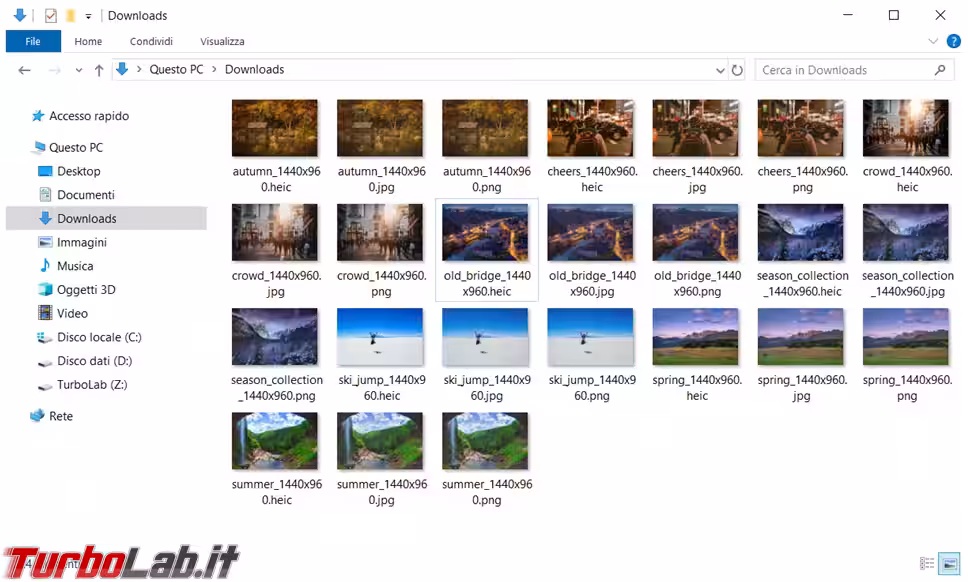Image resolution: width=968 pixels, height=582 pixels.
Task: Switch to the Visualizza tab
Action: pos(222,41)
